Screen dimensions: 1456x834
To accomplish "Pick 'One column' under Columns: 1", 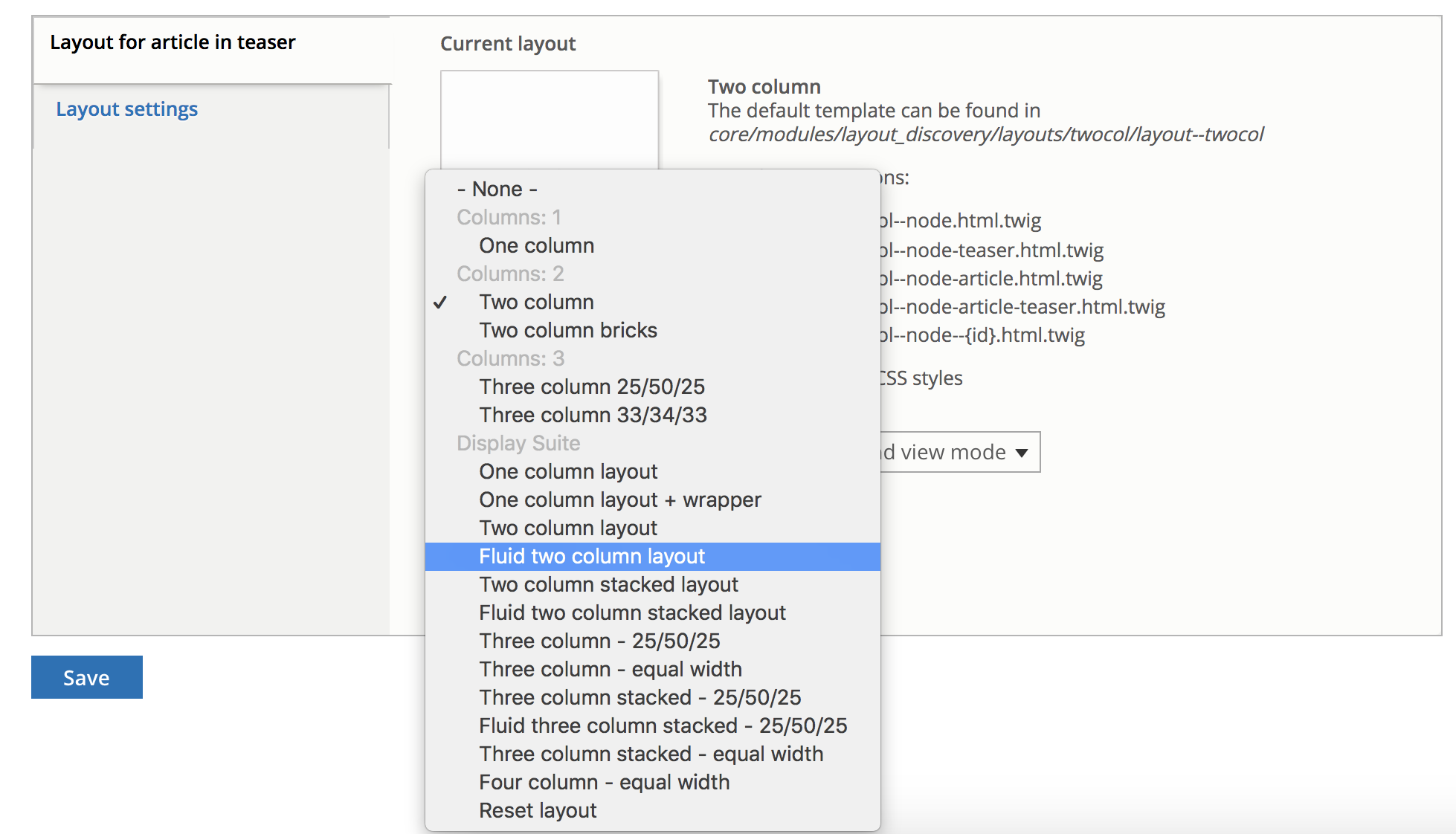I will [536, 246].
